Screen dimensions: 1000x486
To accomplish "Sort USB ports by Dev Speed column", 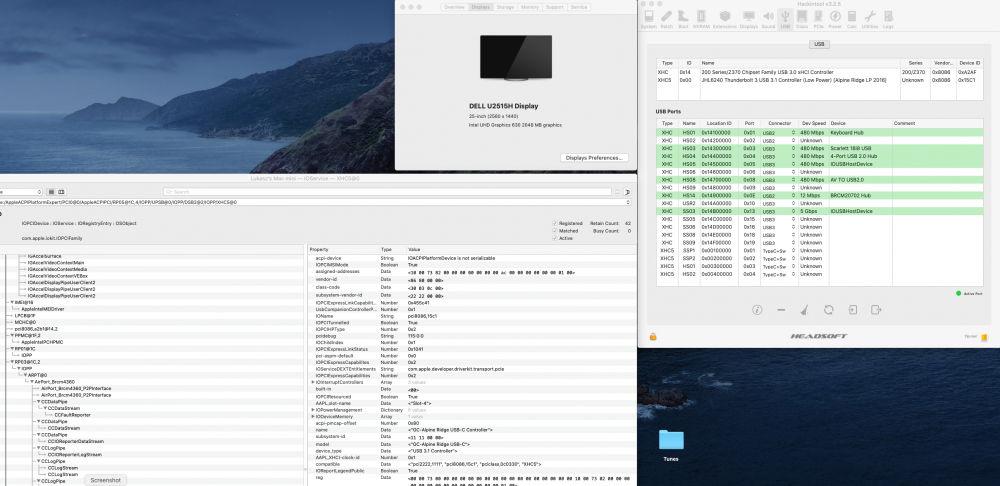I will (813, 123).
